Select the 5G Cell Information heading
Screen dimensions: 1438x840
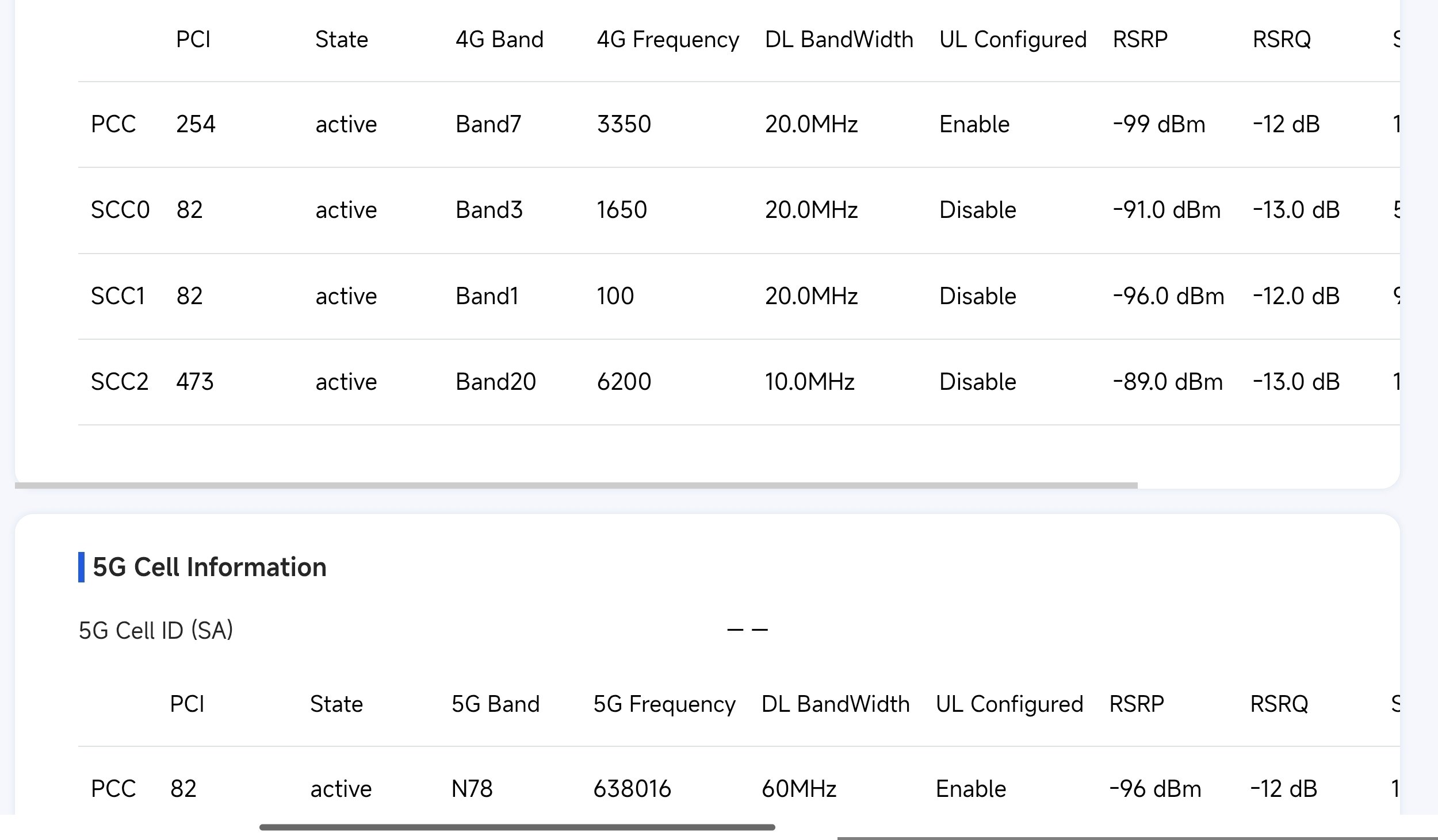[209, 567]
